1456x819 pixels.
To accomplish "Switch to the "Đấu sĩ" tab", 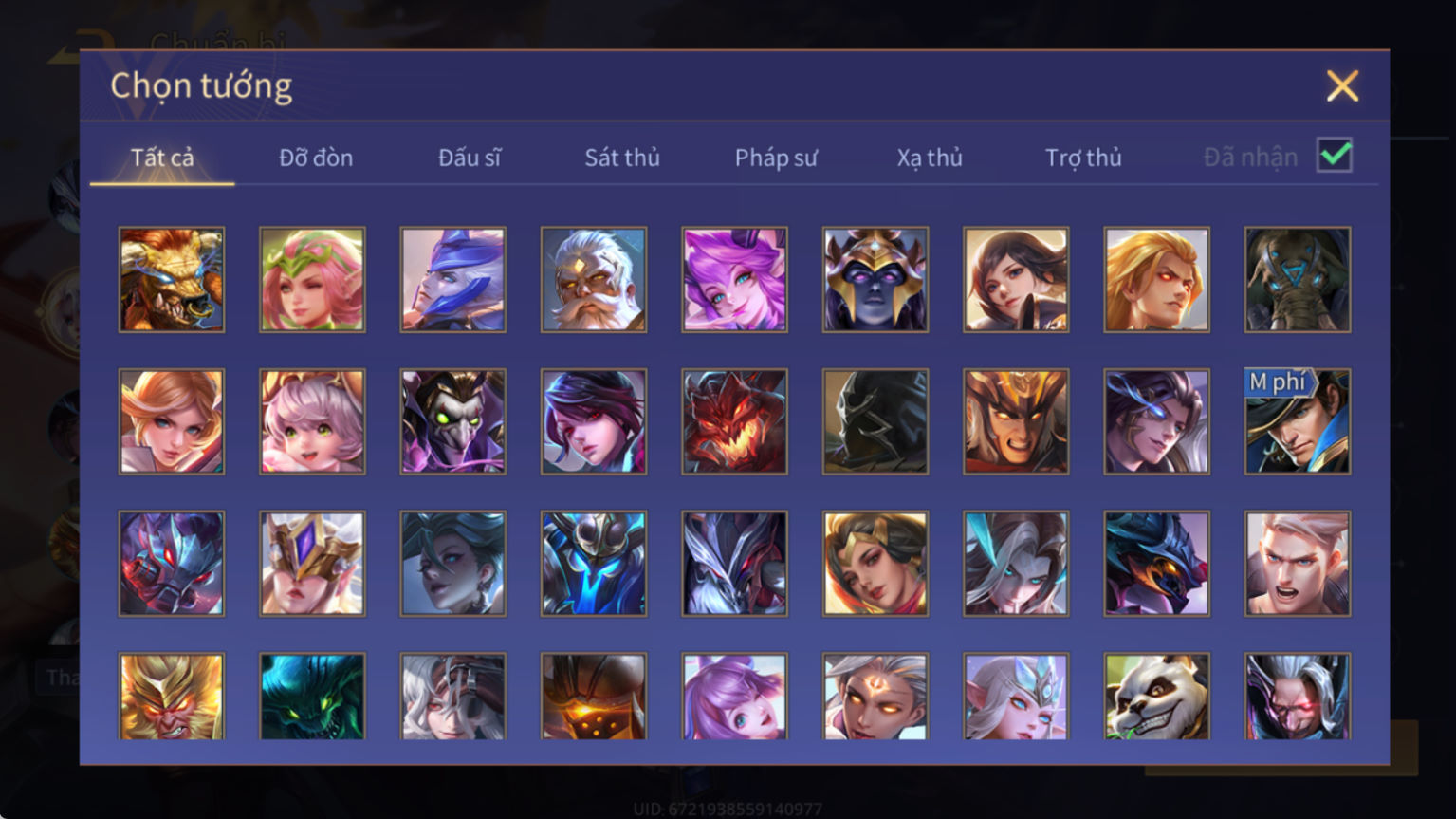I will point(470,158).
